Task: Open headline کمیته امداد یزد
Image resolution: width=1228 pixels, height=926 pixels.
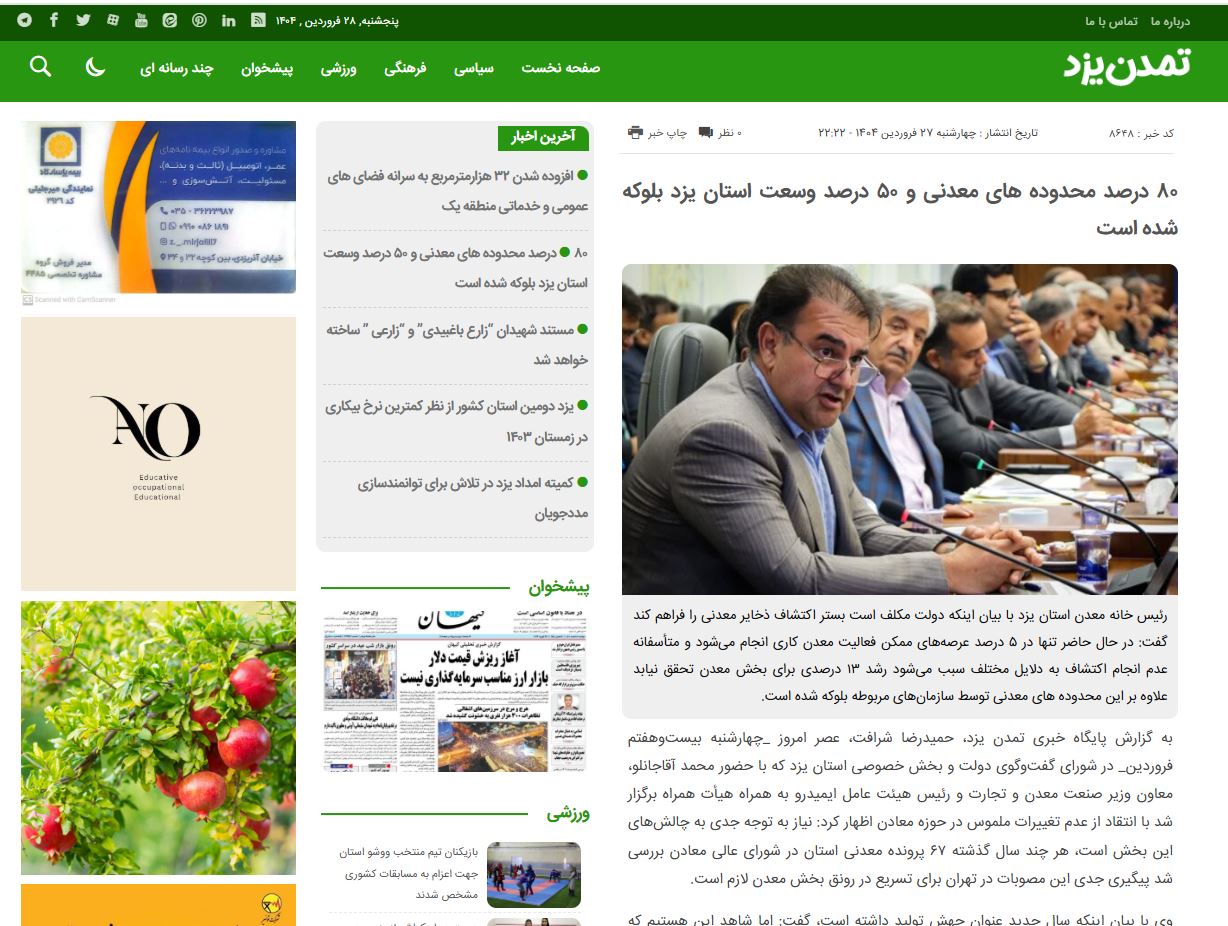Action: 473,498
